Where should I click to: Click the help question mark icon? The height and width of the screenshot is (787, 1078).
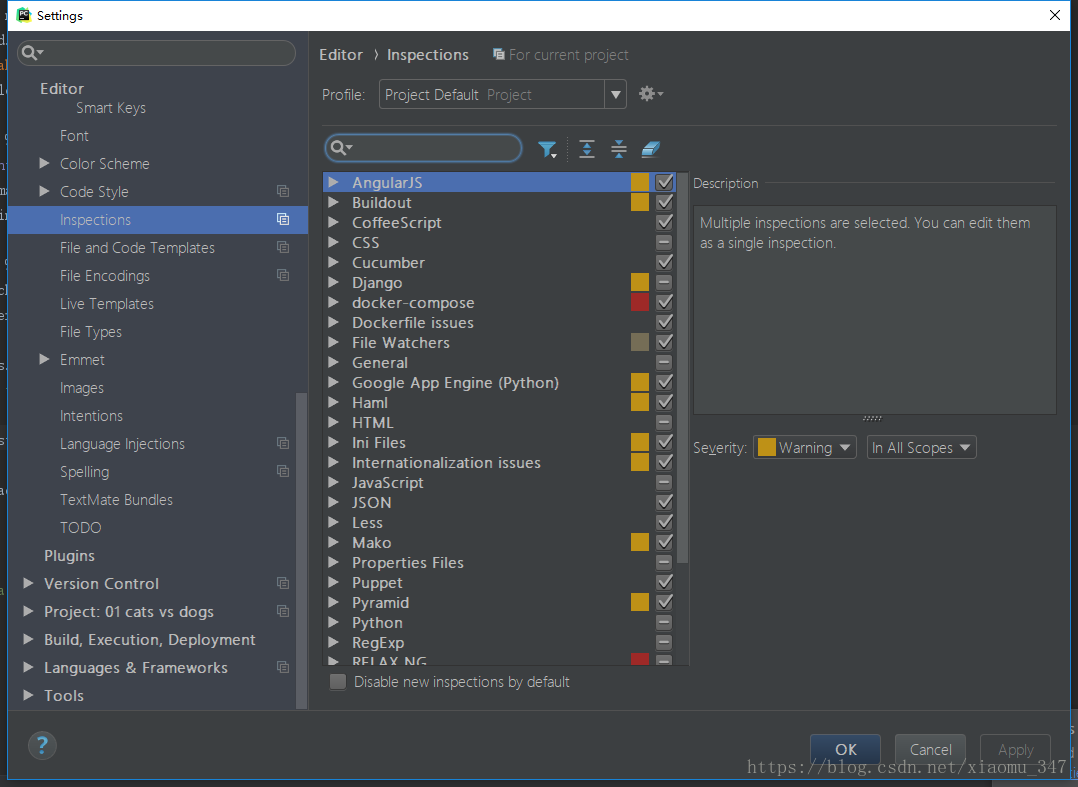[x=42, y=745]
